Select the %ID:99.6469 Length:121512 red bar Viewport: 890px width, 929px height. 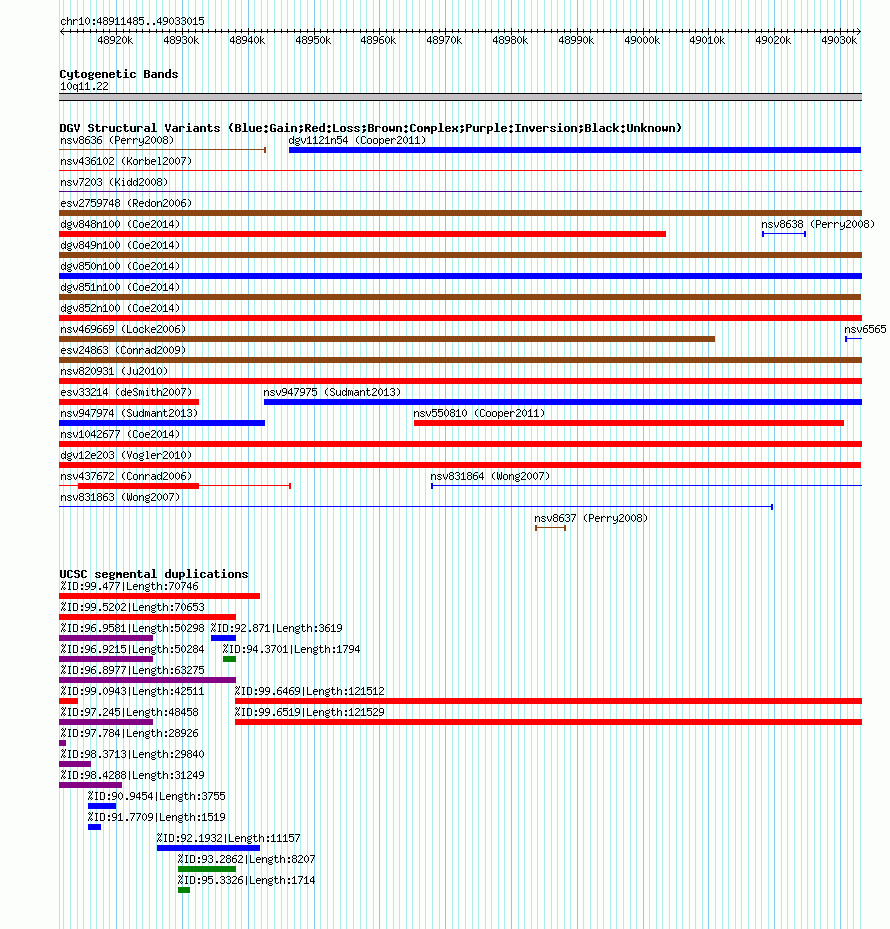(x=549, y=701)
